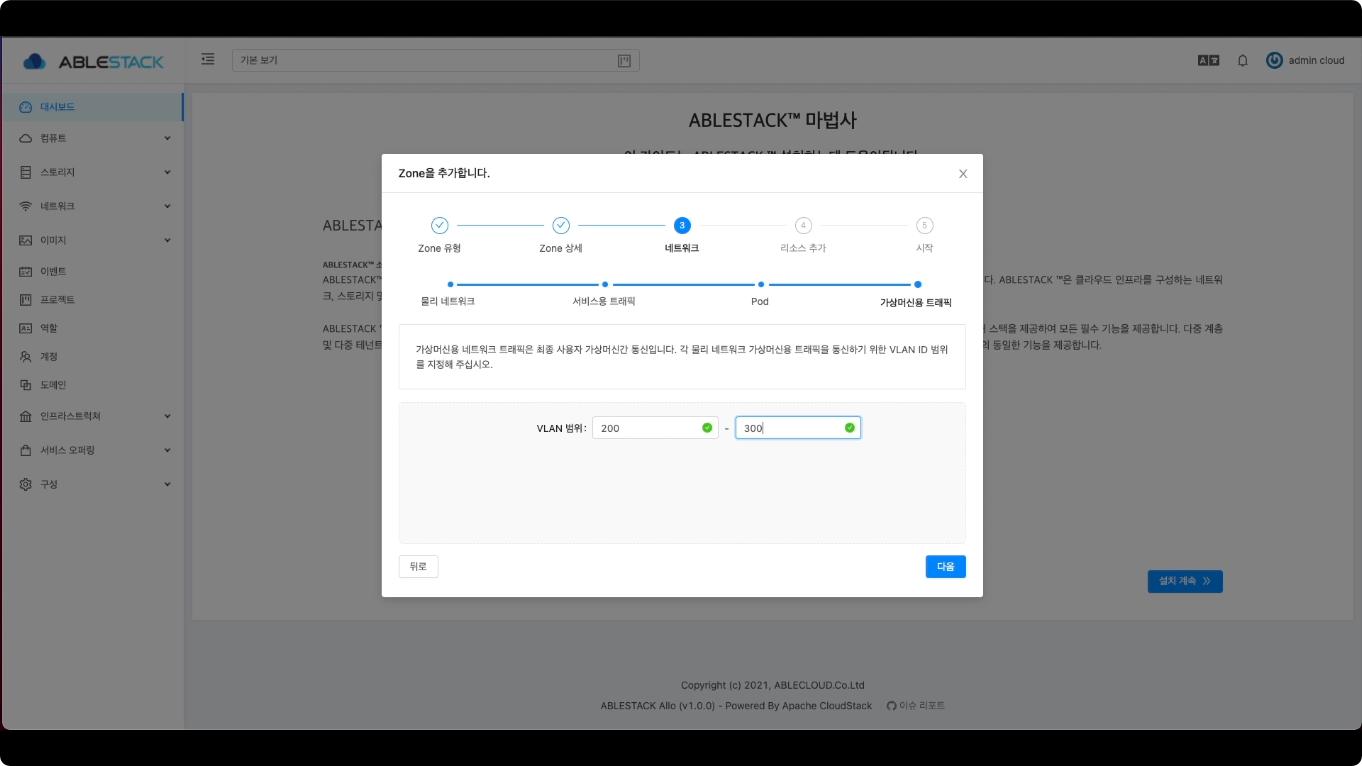Viewport: 1362px width, 766px height.
Task: Click the Zone 유형 step label
Action: point(440,248)
